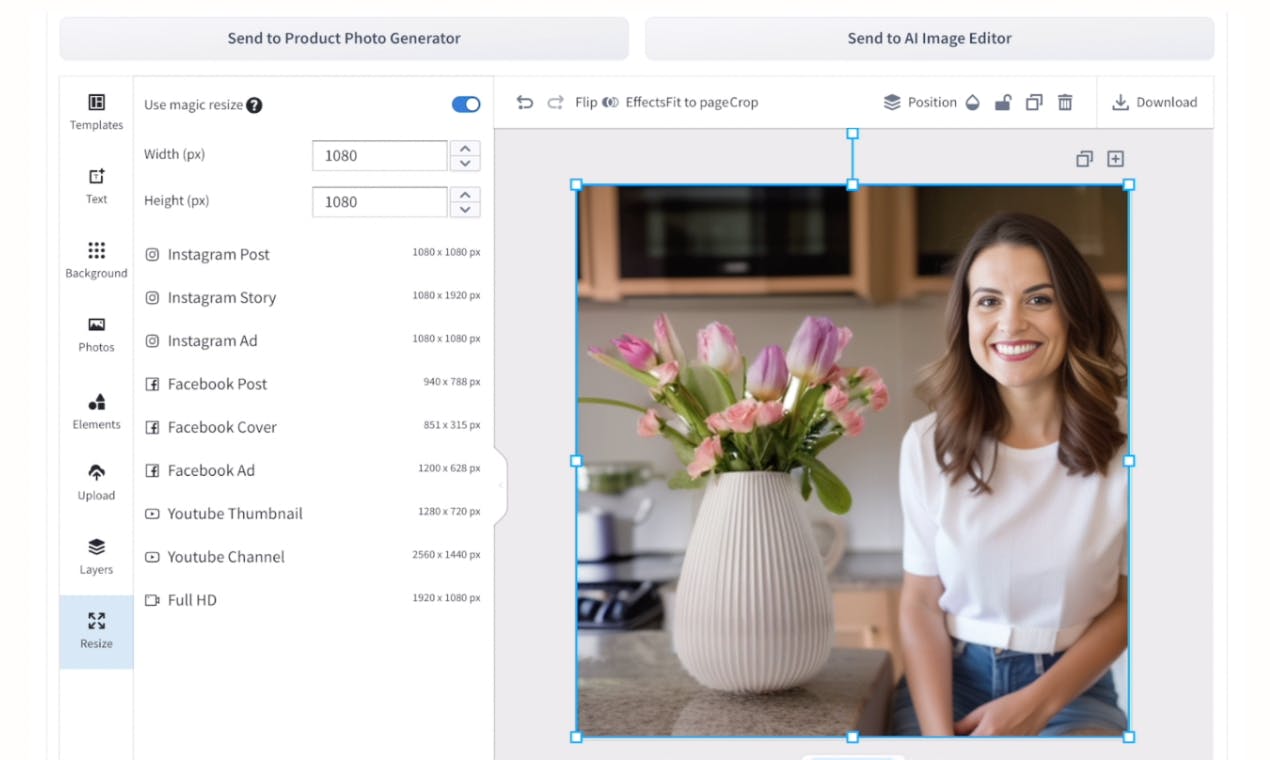Select the Crop tool
1270x760 pixels.
743,102
